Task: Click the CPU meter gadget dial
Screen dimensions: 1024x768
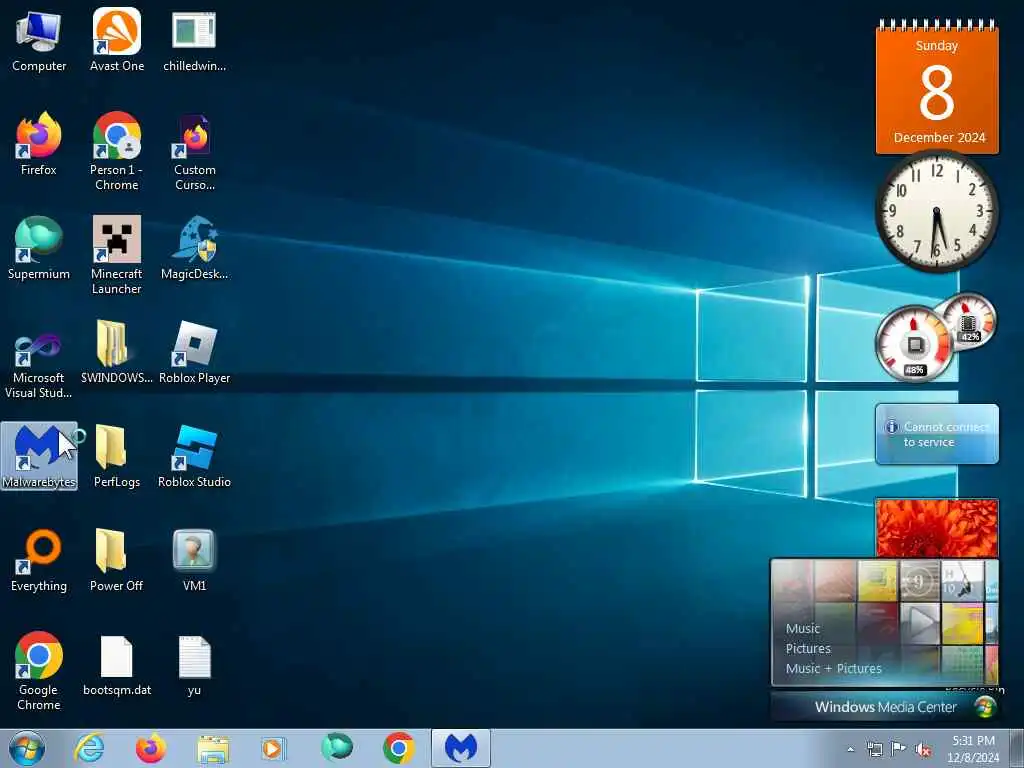Action: point(914,344)
